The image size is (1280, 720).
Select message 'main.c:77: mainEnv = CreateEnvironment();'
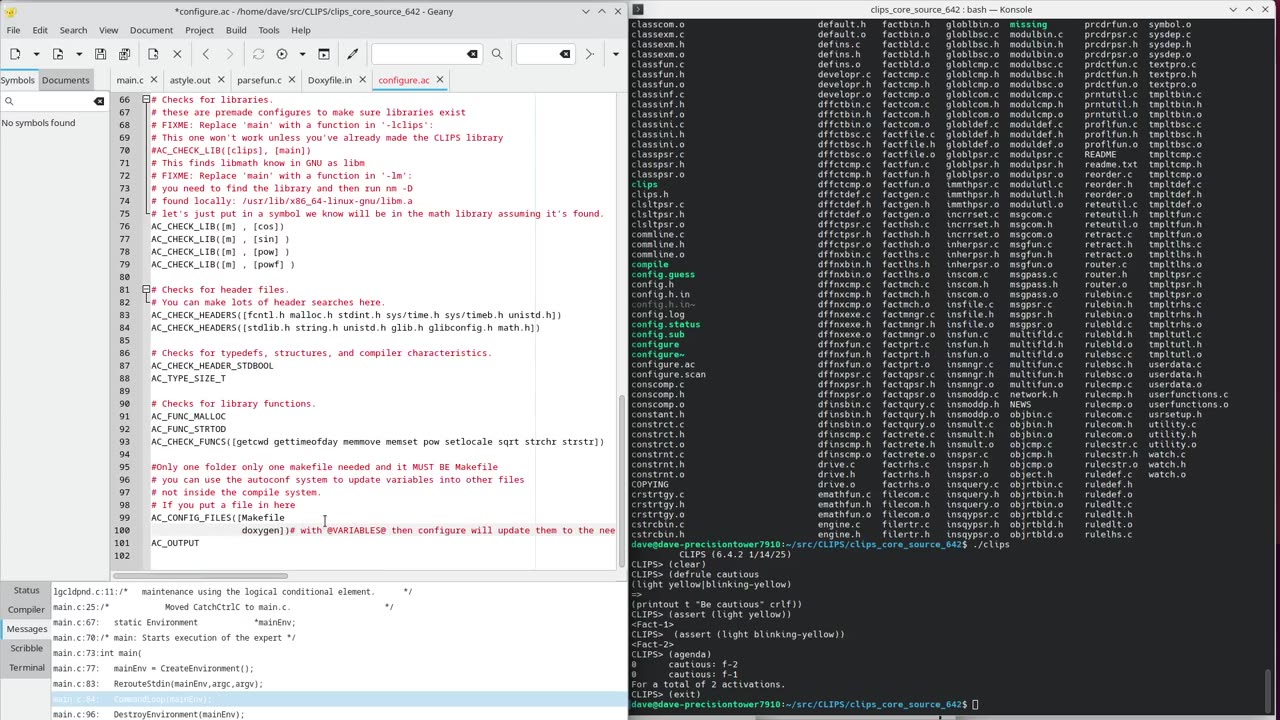[339, 668]
